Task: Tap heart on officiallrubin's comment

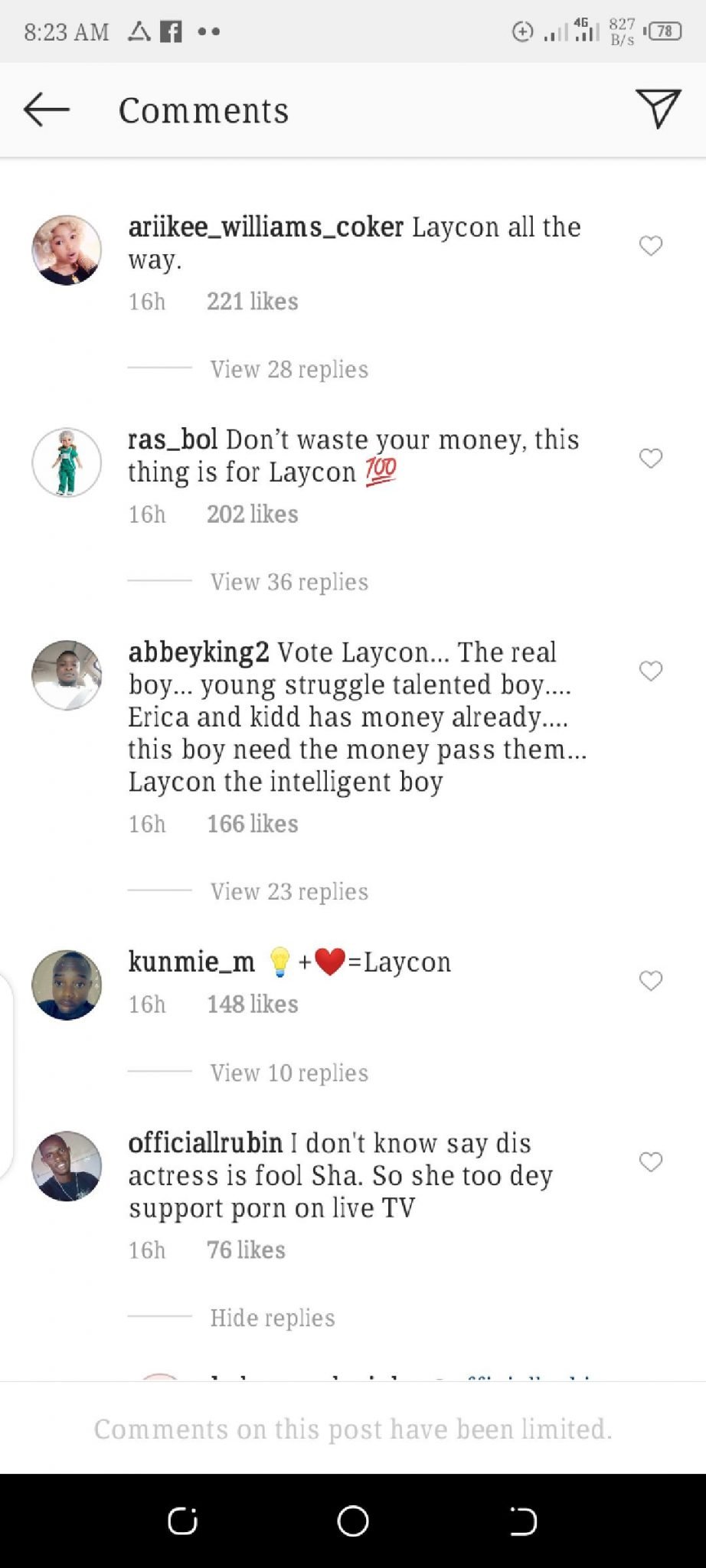Action: click(651, 1162)
